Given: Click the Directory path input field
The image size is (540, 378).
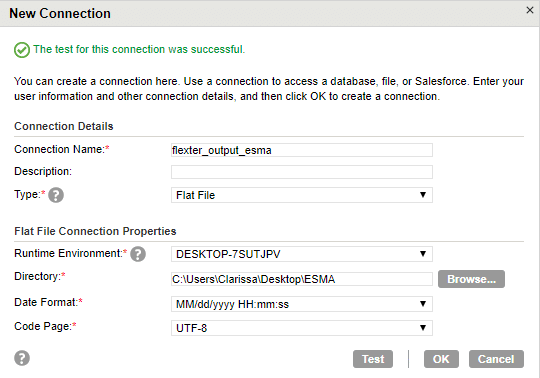Looking at the screenshot, I should click(x=302, y=279).
